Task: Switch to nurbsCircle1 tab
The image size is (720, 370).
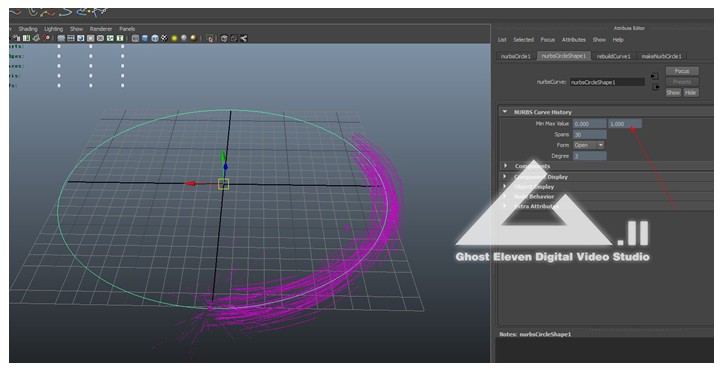Action: point(516,56)
